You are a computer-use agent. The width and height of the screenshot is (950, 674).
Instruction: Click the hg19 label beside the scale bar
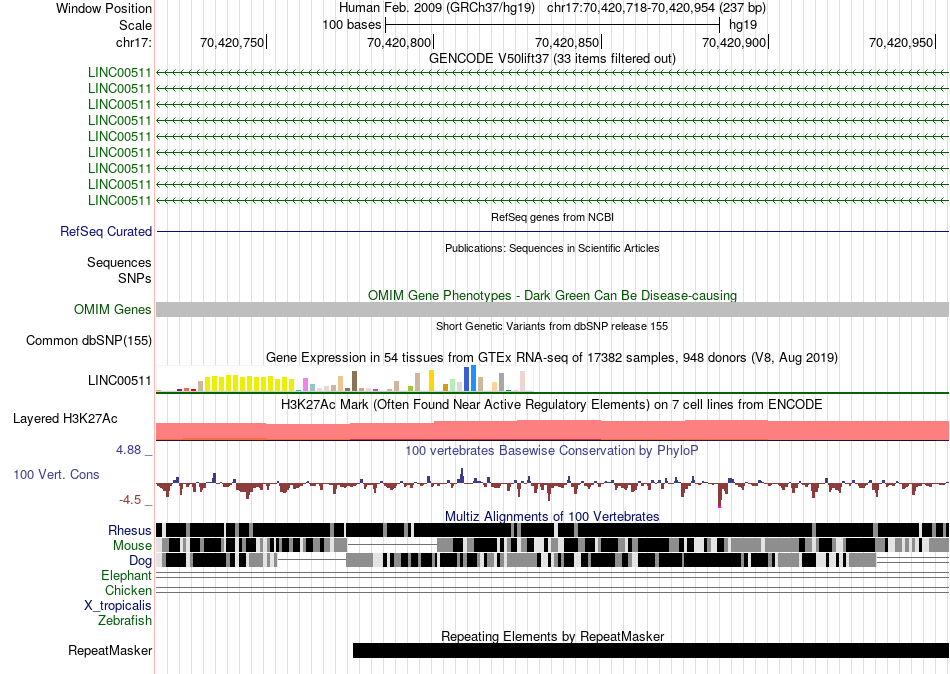(743, 25)
